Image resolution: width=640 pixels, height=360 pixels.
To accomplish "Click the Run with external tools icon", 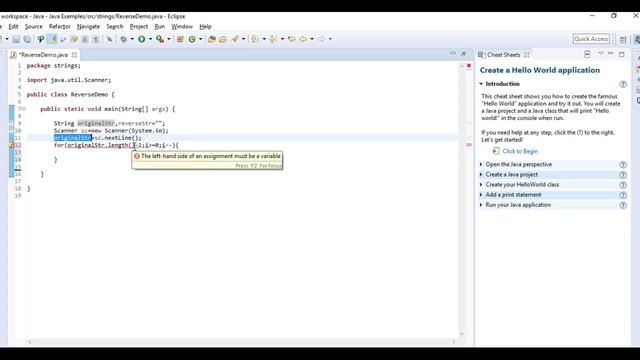I will [x=160, y=39].
